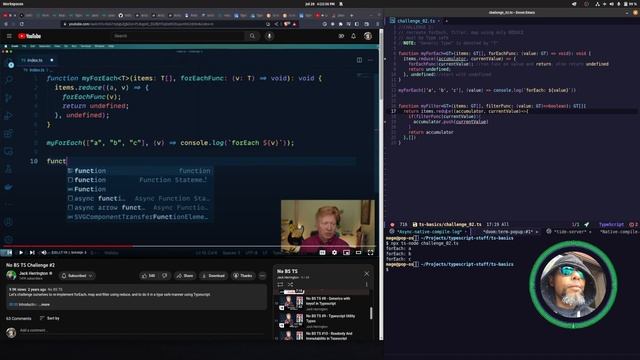Open the system volume indicator in tray

click(x=611, y=4)
